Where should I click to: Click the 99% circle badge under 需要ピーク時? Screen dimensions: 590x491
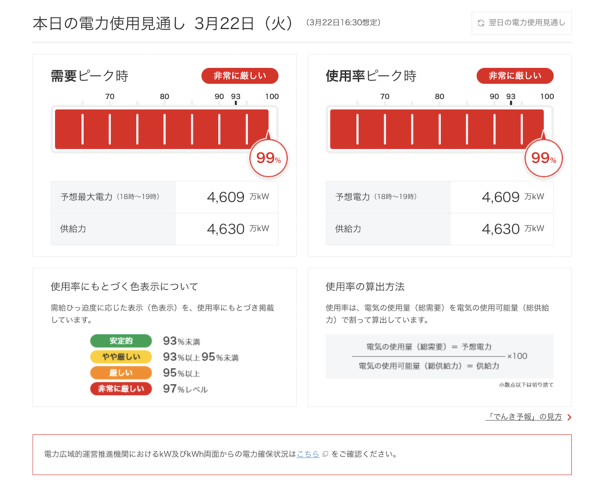[268, 158]
